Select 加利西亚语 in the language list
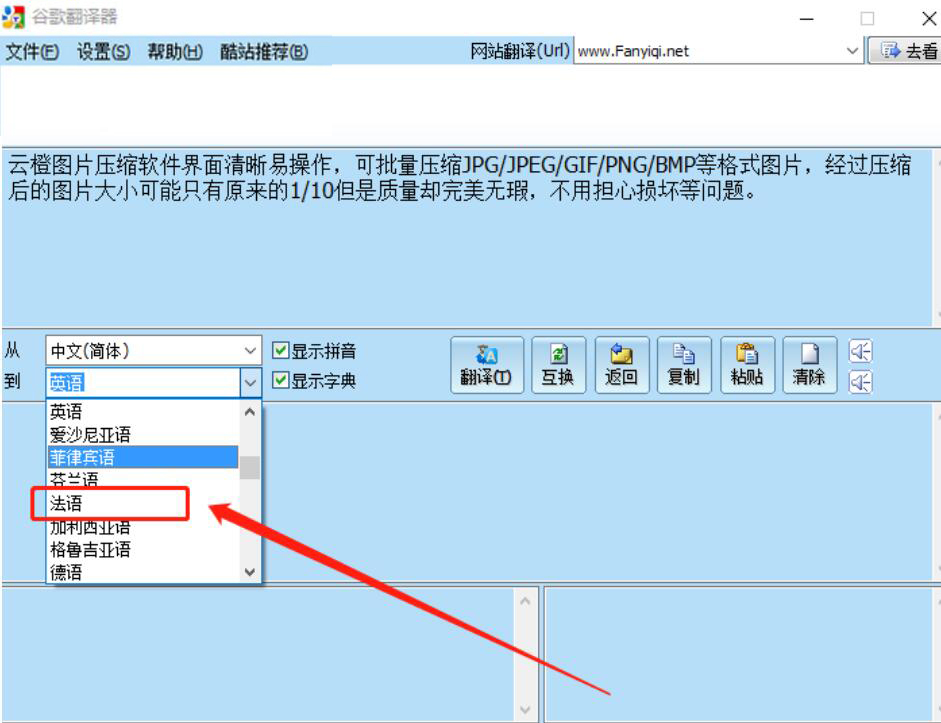Viewport: 941px width, 723px height. click(143, 526)
